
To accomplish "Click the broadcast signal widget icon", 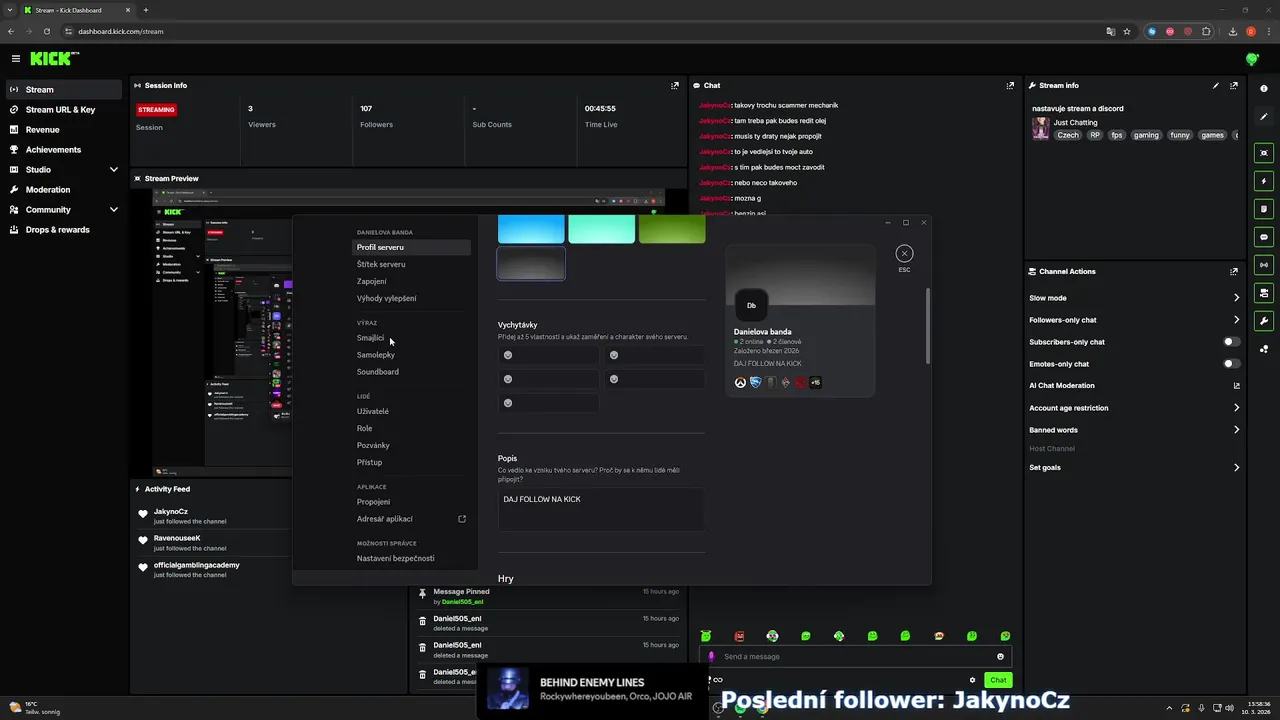I will pyautogui.click(x=1264, y=265).
